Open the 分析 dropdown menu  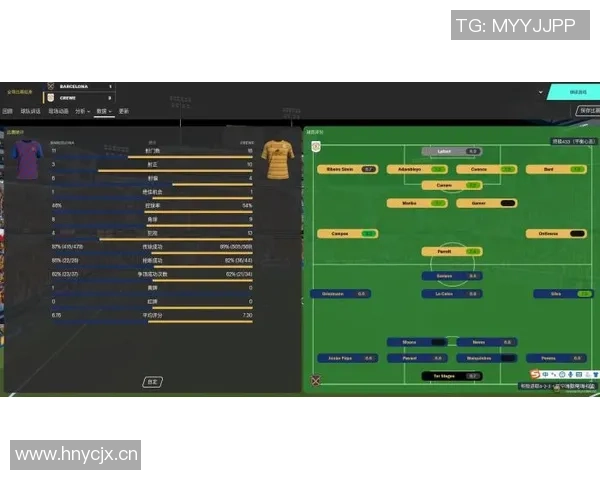click(81, 111)
